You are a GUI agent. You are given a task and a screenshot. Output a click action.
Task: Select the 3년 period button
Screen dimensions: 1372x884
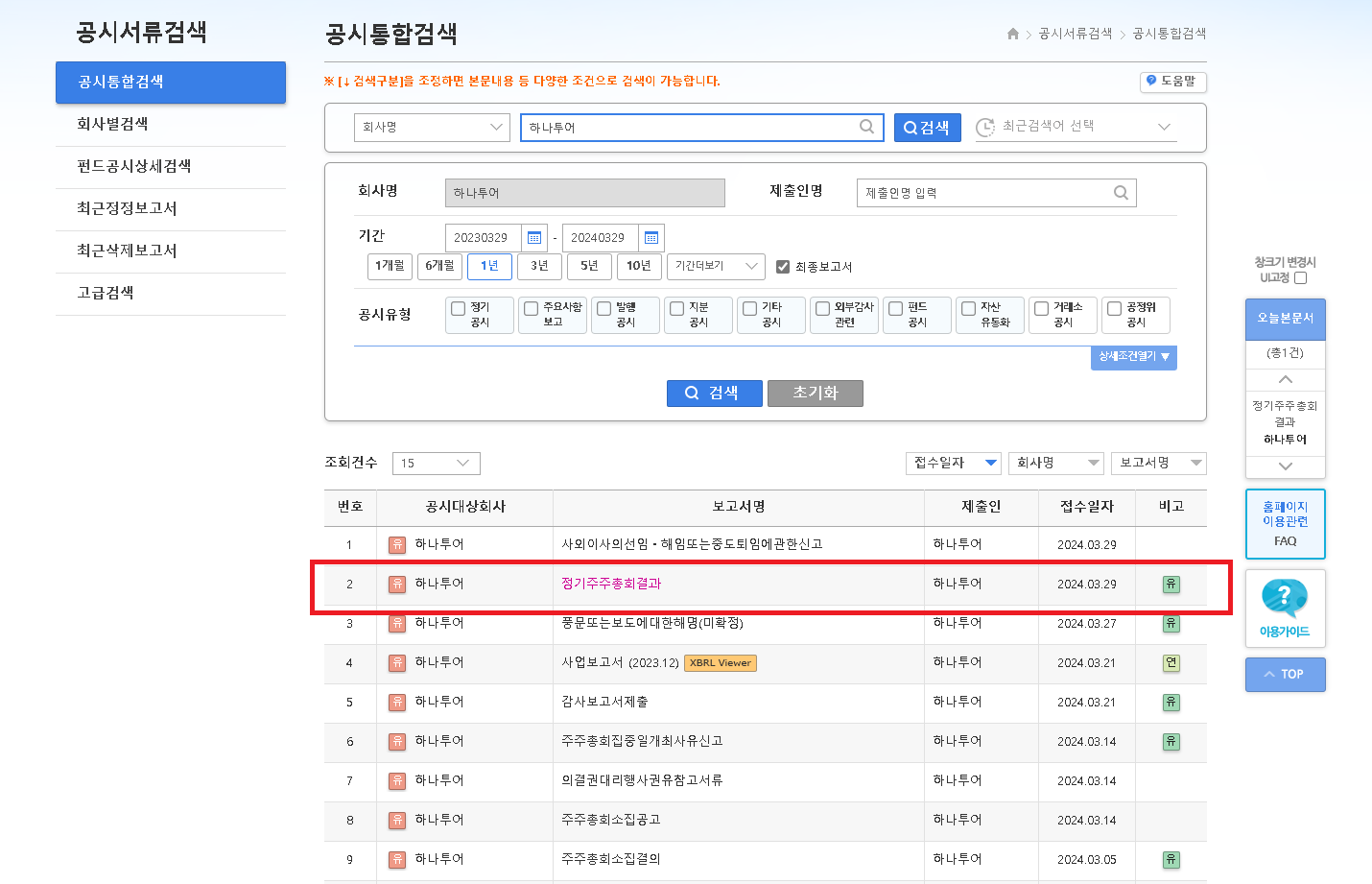coord(539,266)
